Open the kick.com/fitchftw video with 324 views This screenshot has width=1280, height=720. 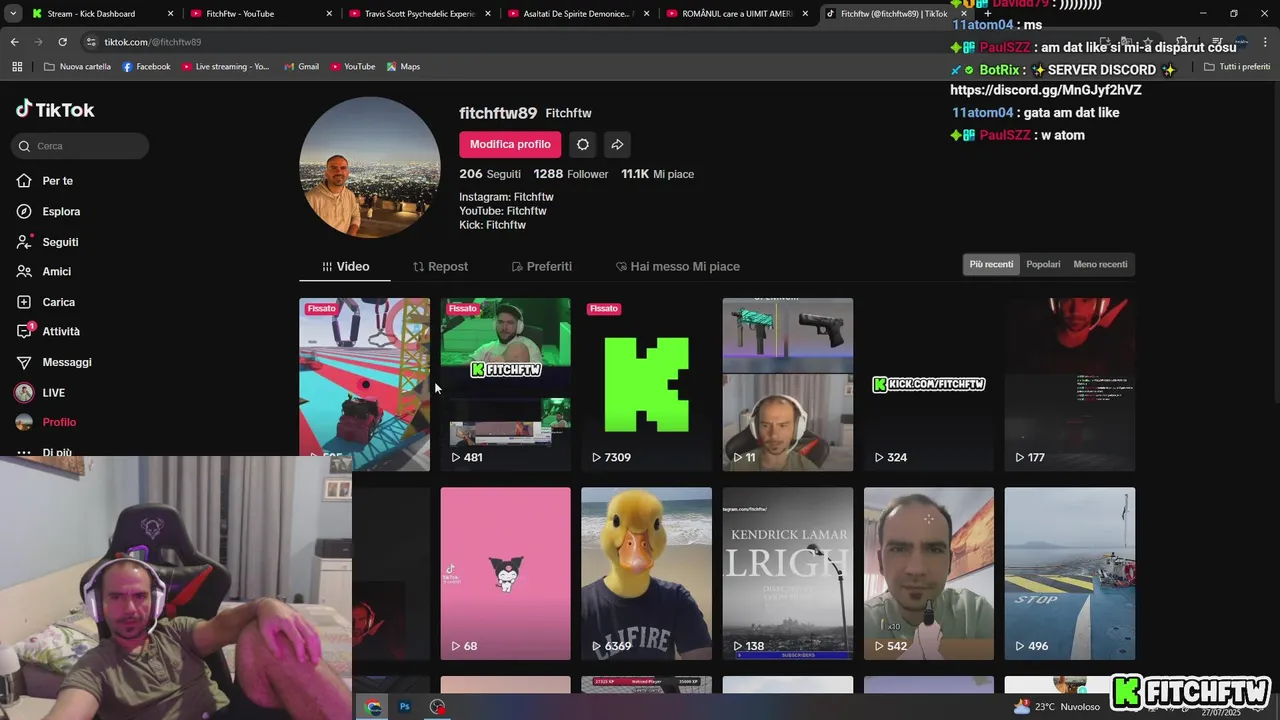coord(929,384)
